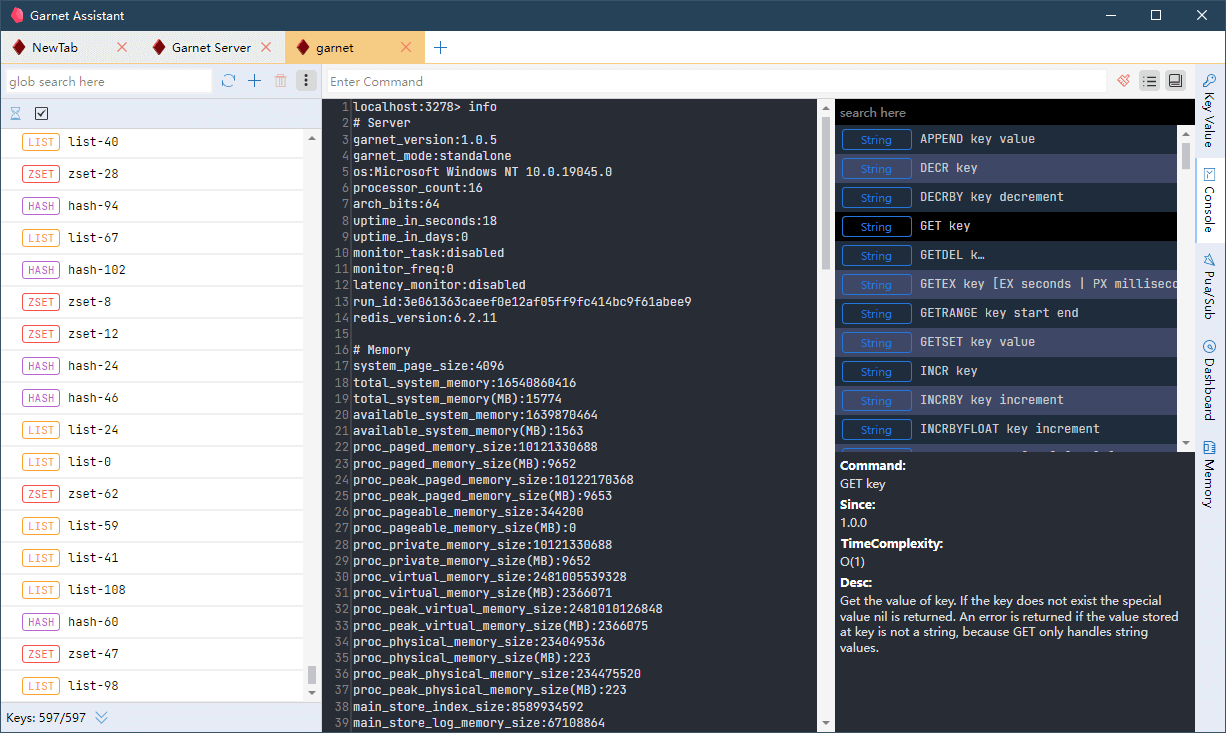This screenshot has height=733, width=1226.
Task: Refresh the key list
Action: (x=229, y=81)
